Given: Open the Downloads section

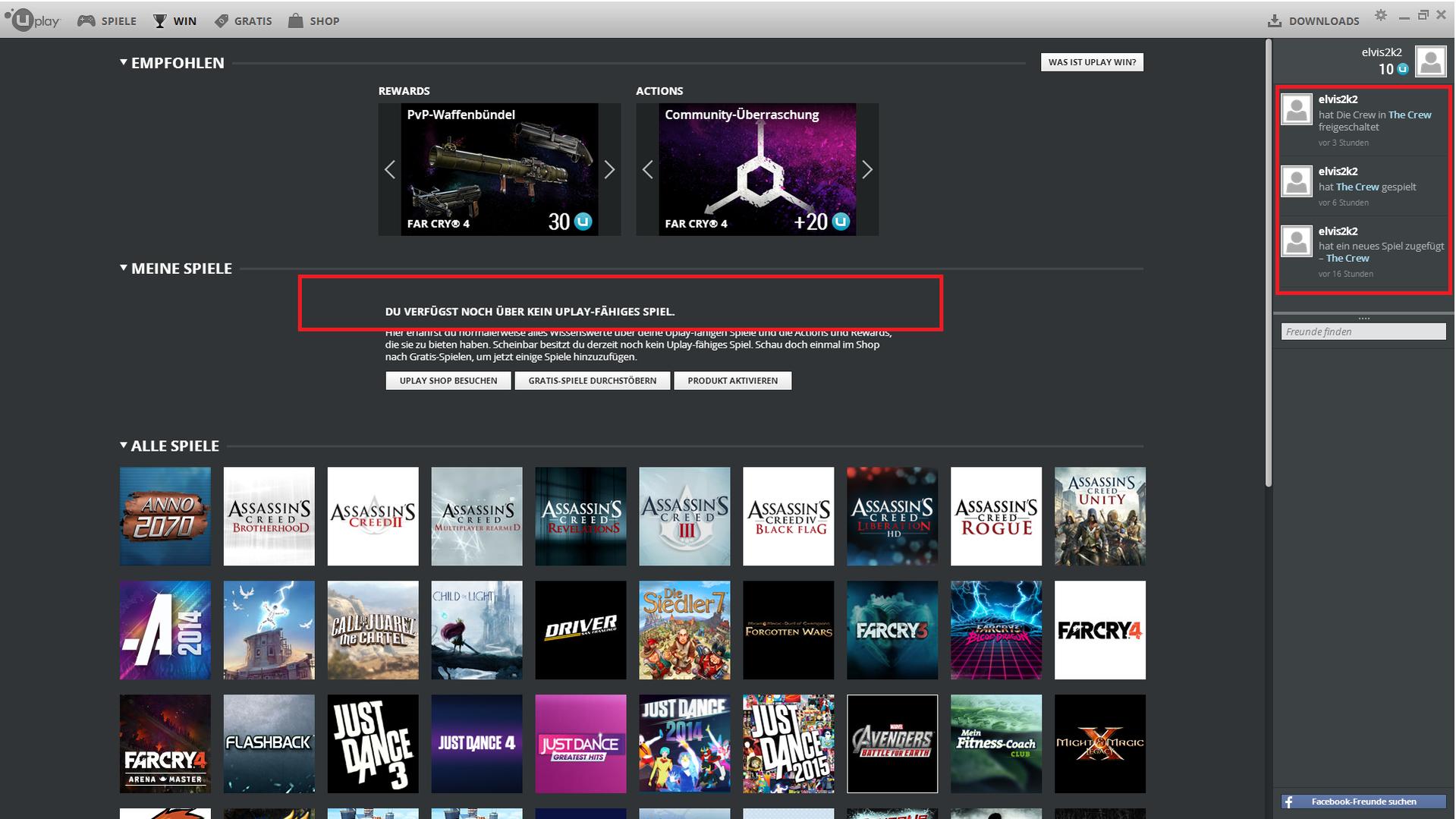Looking at the screenshot, I should point(1313,20).
